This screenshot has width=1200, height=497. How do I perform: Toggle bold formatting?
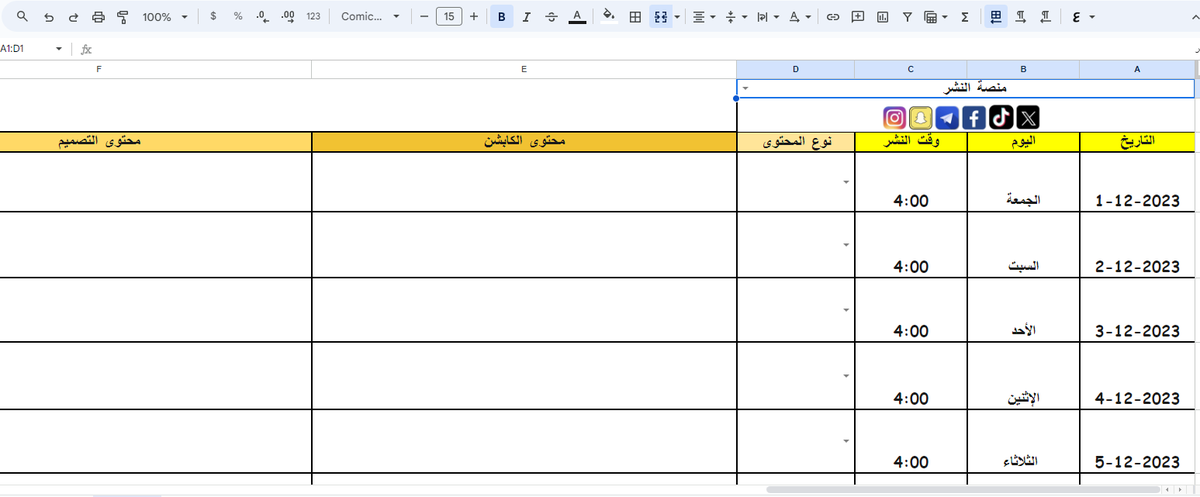point(501,17)
